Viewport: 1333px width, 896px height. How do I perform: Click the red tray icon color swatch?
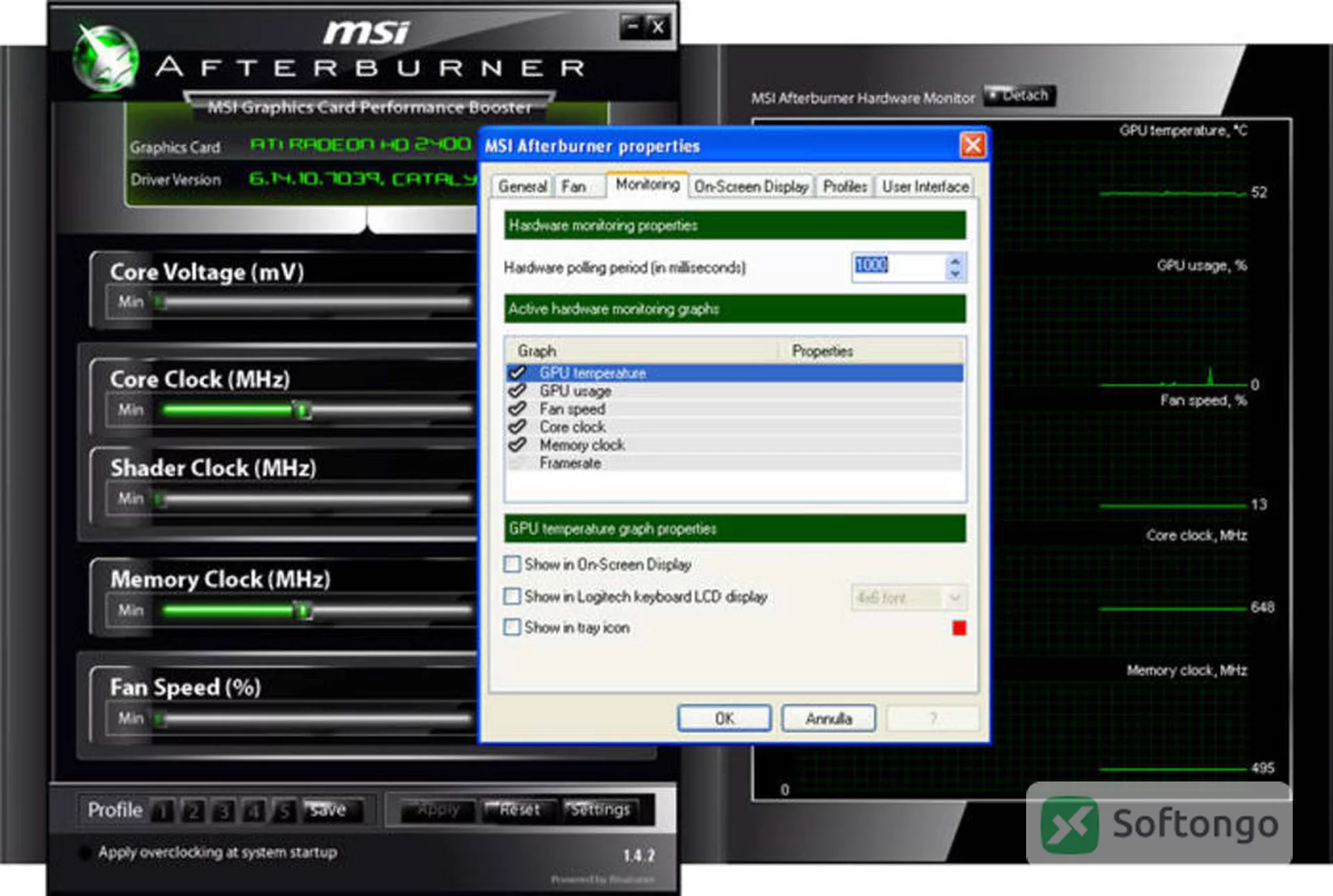click(x=959, y=628)
